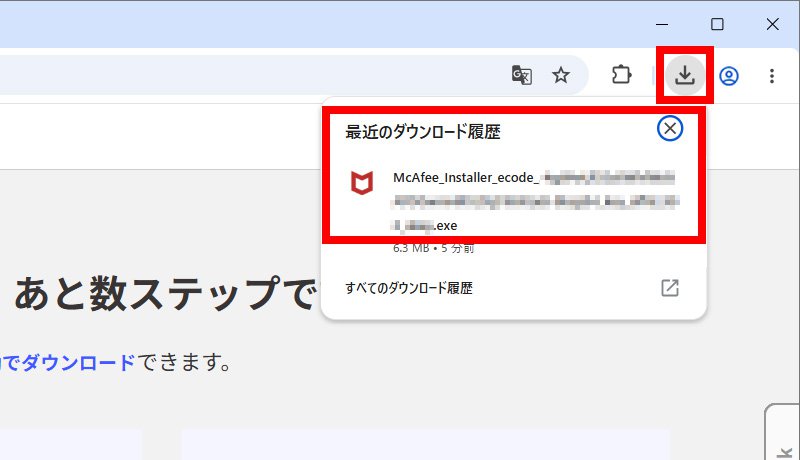
Task: Minimize the browser window
Action: click(x=662, y=24)
